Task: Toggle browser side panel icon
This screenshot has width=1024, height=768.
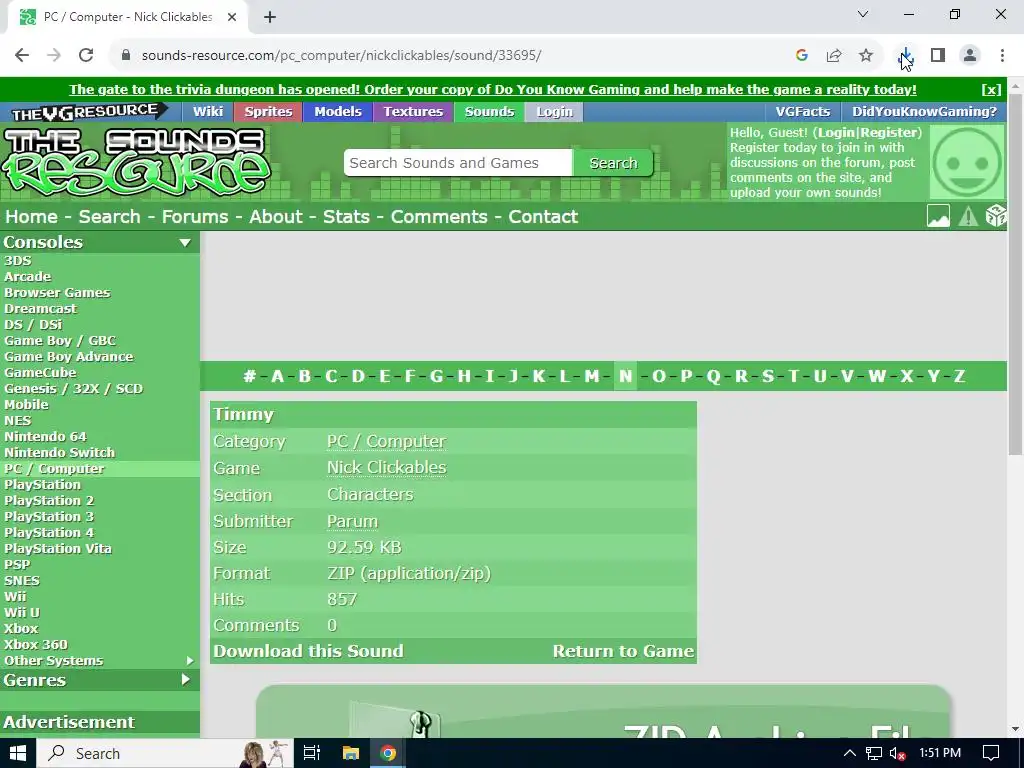Action: (x=938, y=56)
